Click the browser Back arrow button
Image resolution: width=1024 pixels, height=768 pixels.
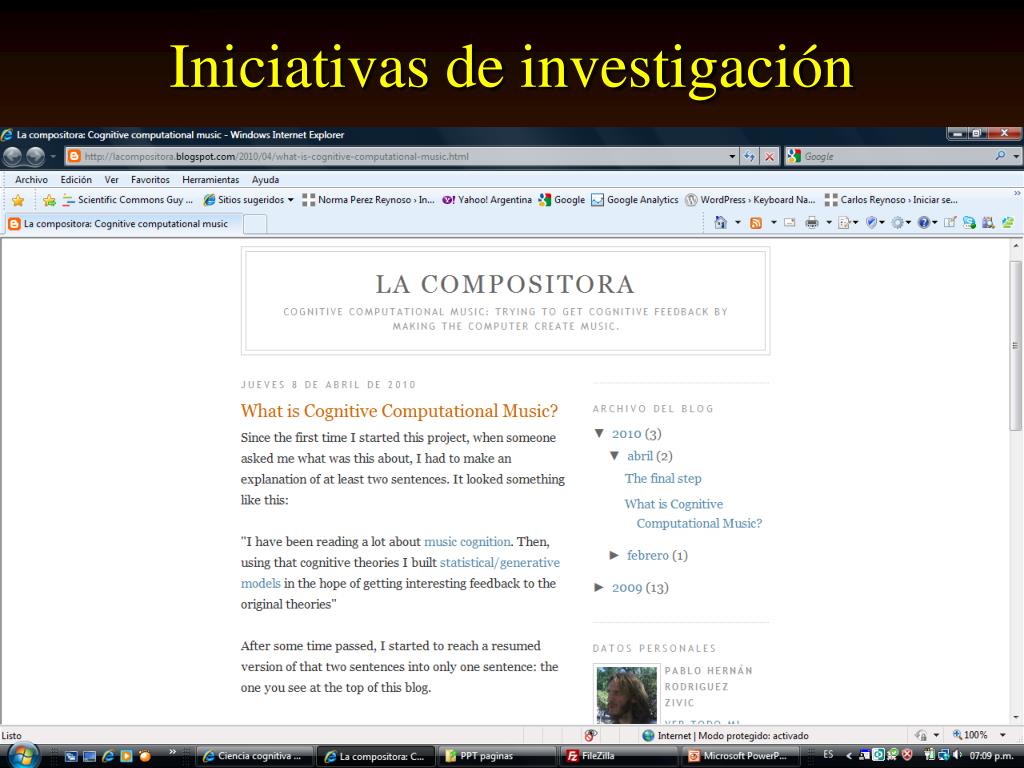tap(13, 157)
